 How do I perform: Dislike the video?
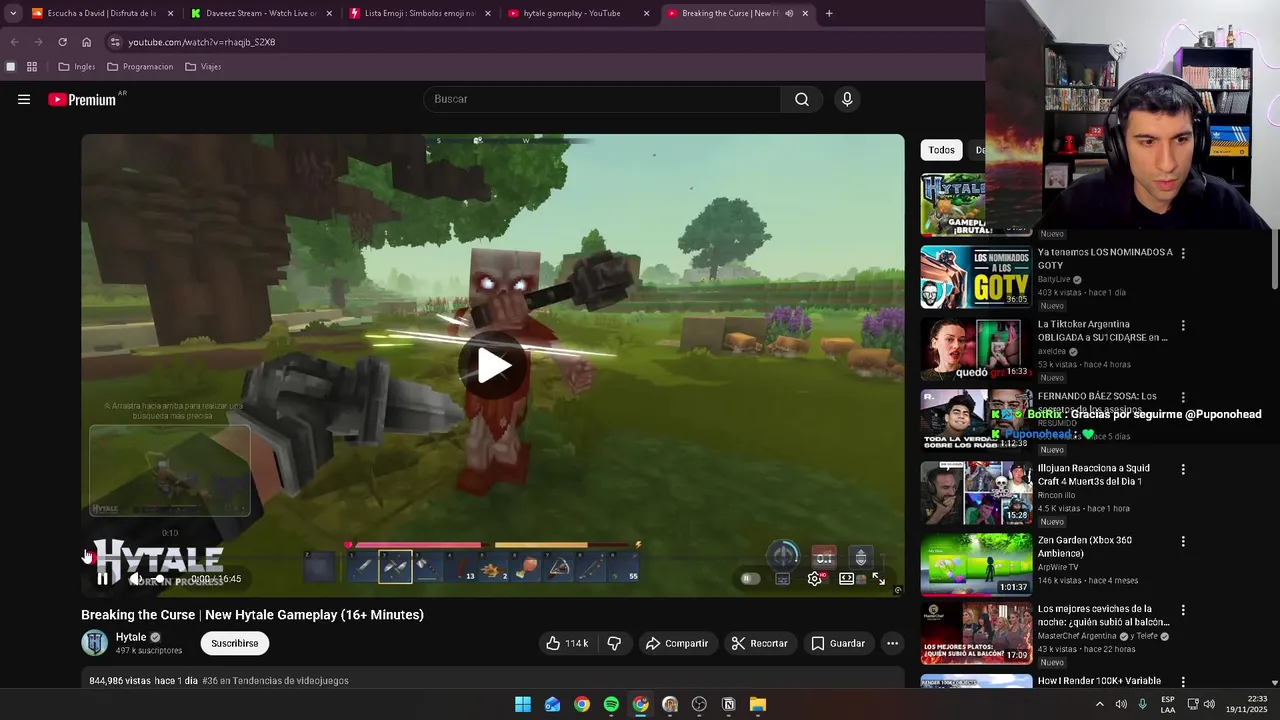(x=614, y=643)
